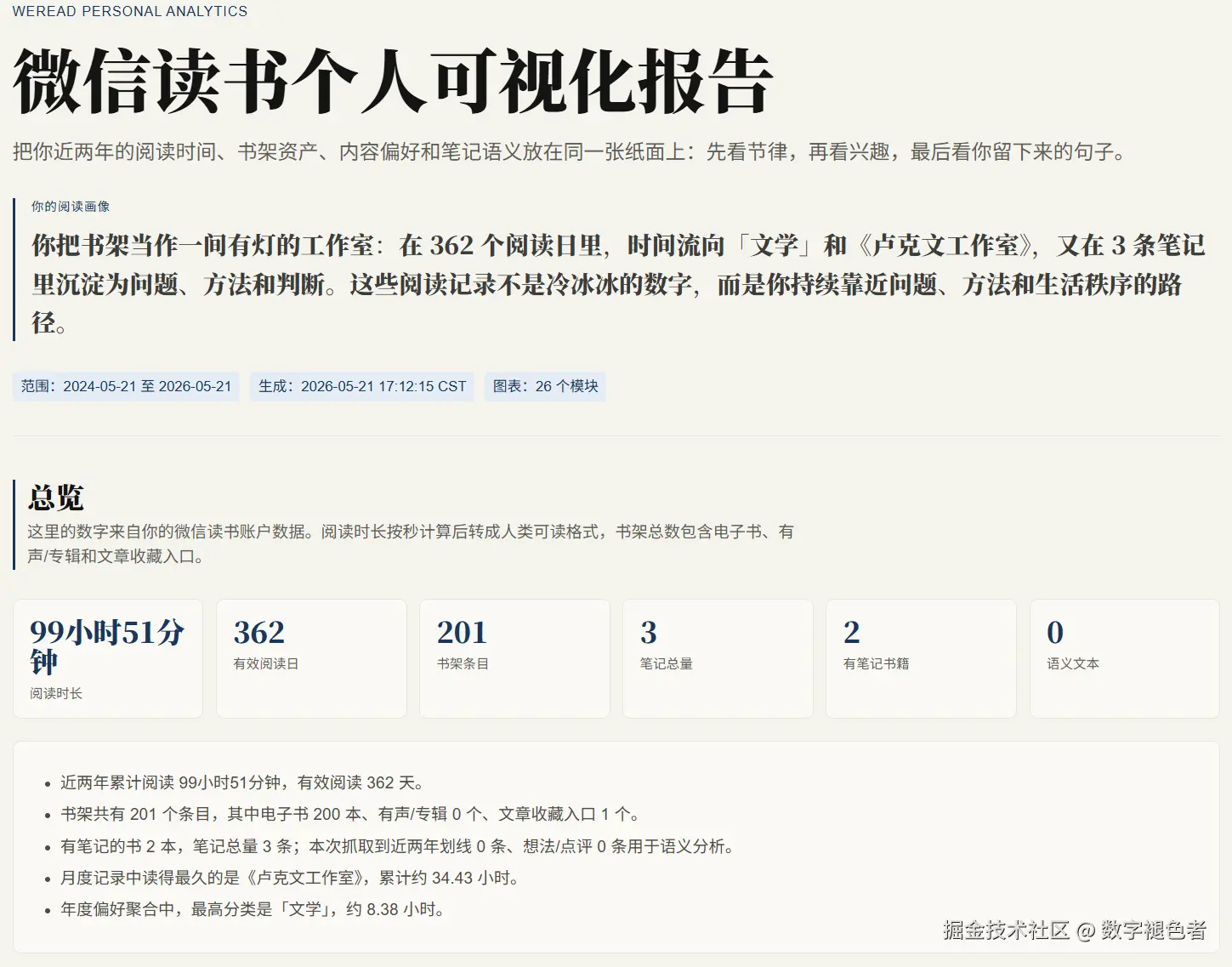1232x967 pixels.
Task: Click the bullet 有笔记的书 2 本
Action: [398, 846]
